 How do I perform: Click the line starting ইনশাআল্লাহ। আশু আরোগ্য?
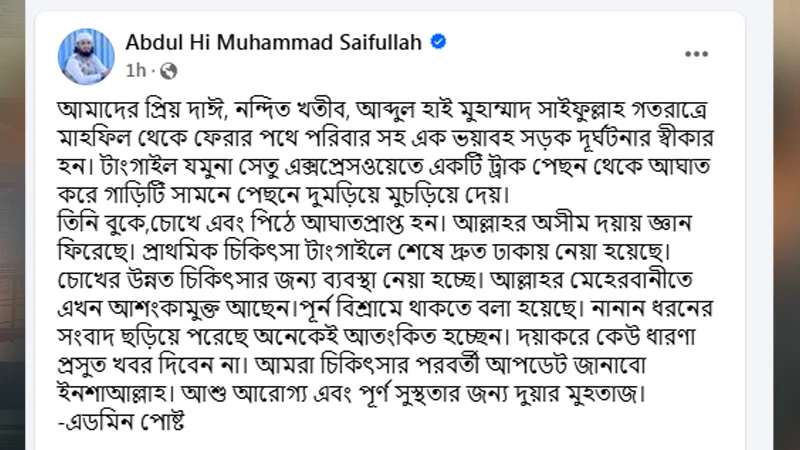tap(352, 394)
